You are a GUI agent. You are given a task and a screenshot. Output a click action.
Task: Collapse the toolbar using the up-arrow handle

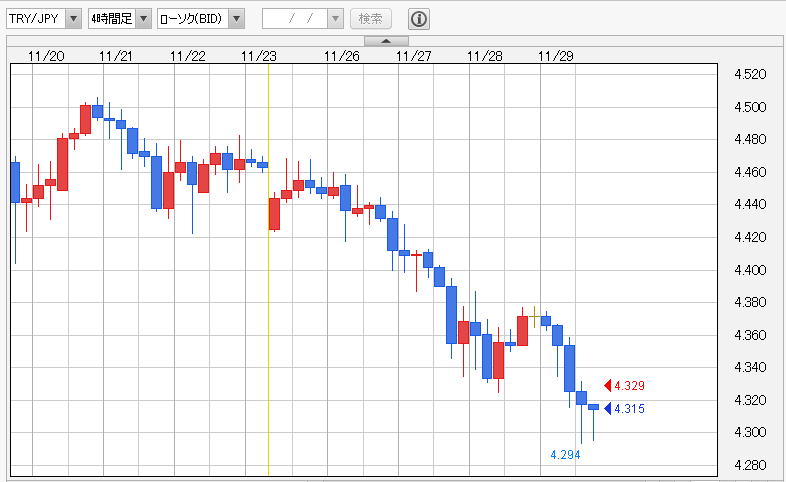click(386, 41)
